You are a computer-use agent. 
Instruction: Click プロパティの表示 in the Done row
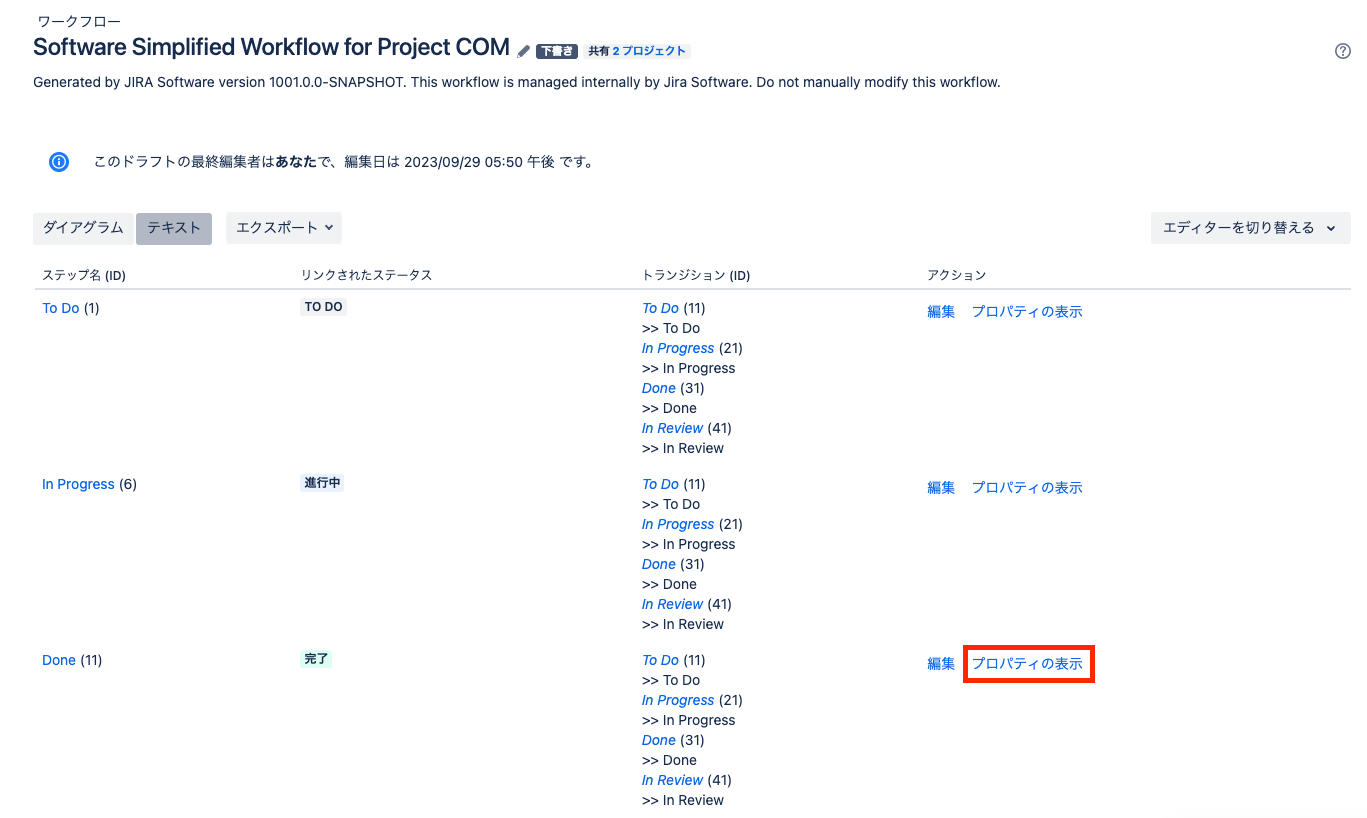tap(1027, 663)
